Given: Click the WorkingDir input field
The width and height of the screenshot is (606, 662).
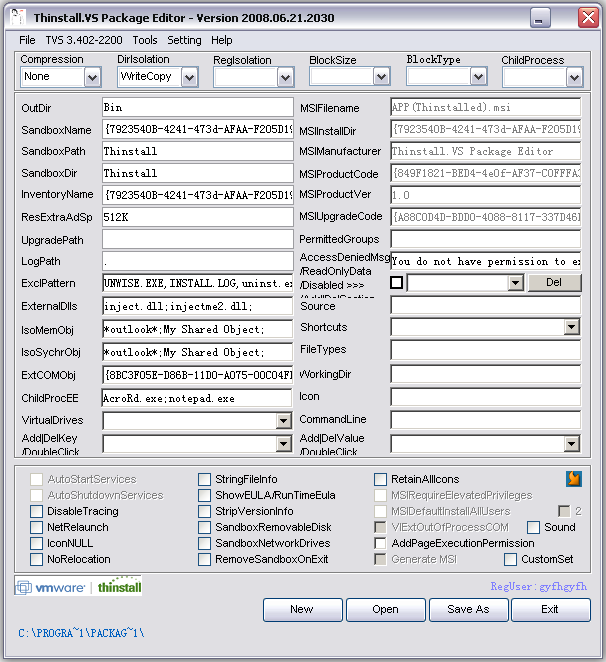Looking at the screenshot, I should pyautogui.click(x=486, y=374).
